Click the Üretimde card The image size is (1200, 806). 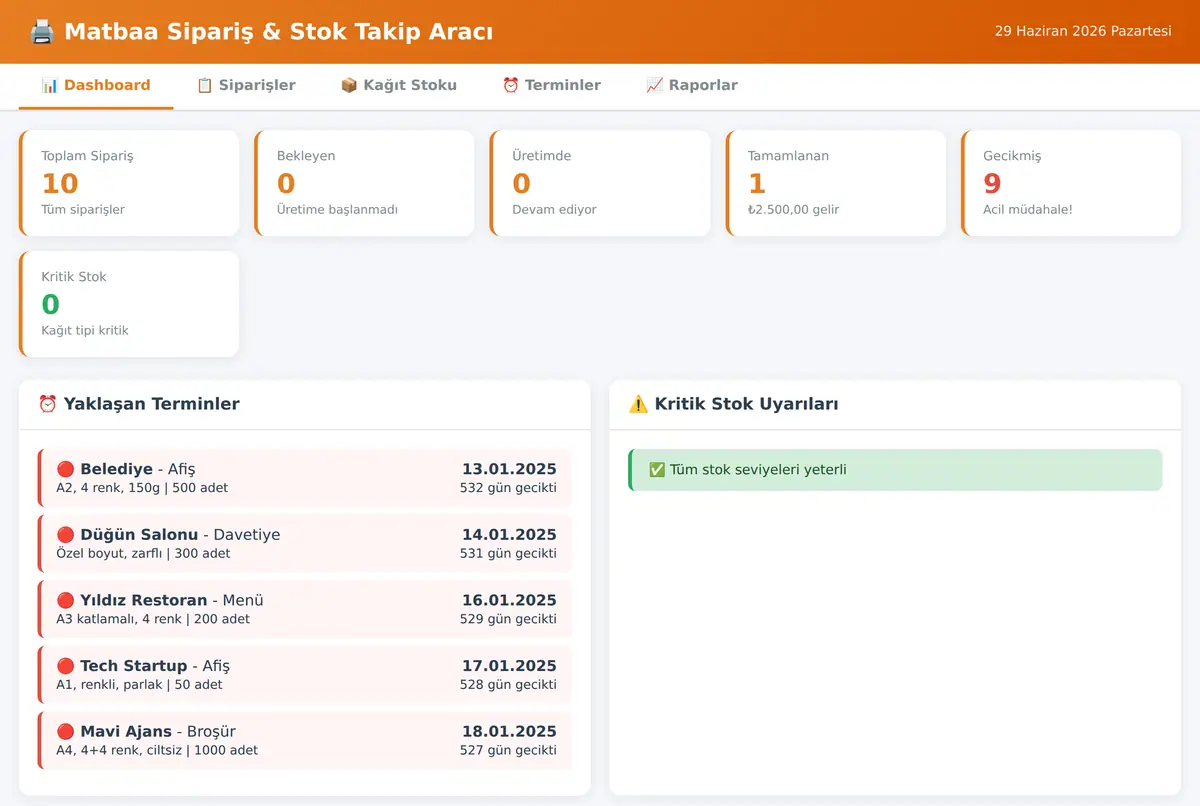click(x=600, y=183)
